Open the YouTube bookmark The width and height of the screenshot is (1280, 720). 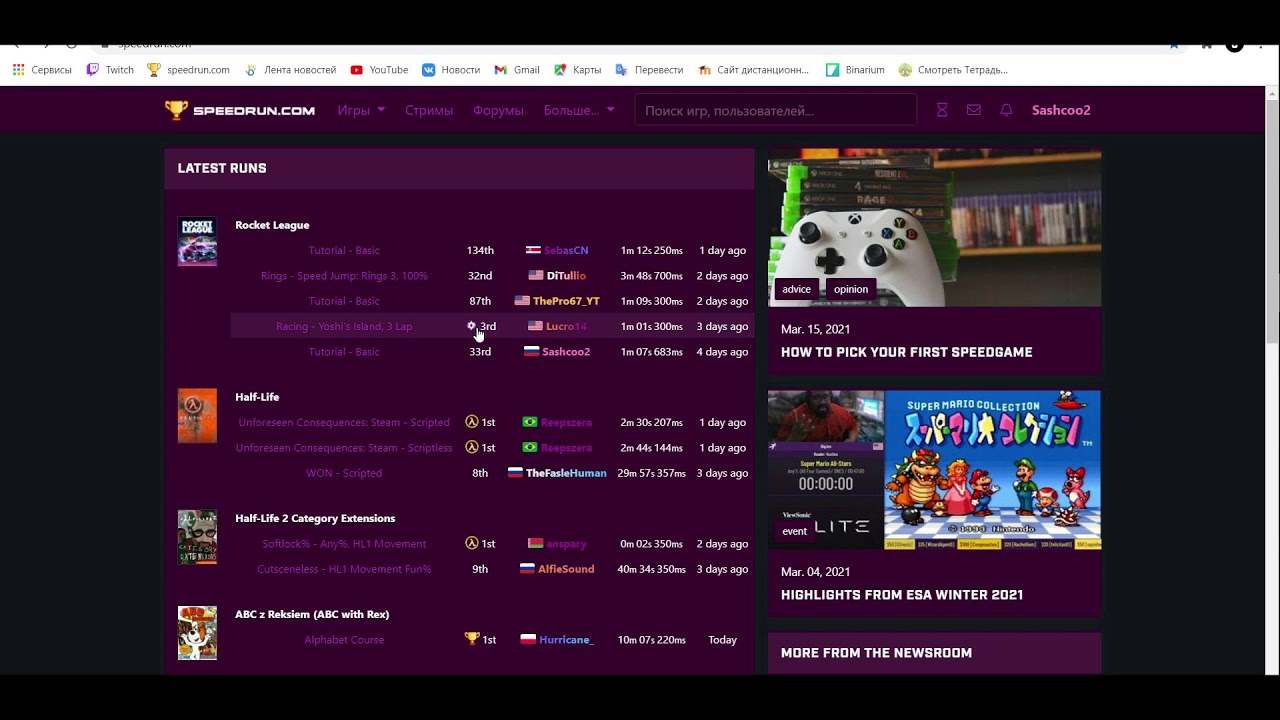[x=379, y=70]
